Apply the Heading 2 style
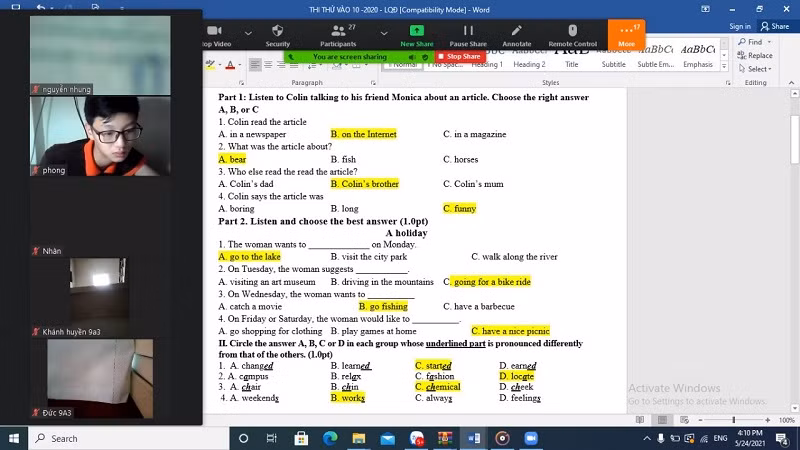This screenshot has height=450, width=800. point(529,65)
